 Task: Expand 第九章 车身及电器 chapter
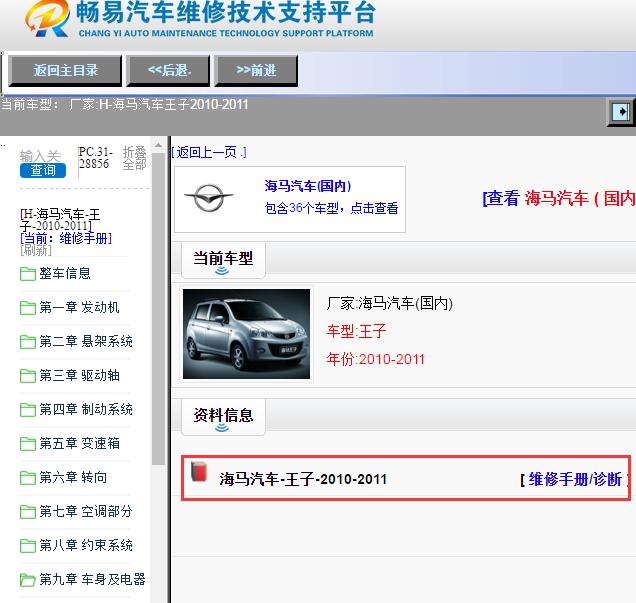click(x=92, y=580)
